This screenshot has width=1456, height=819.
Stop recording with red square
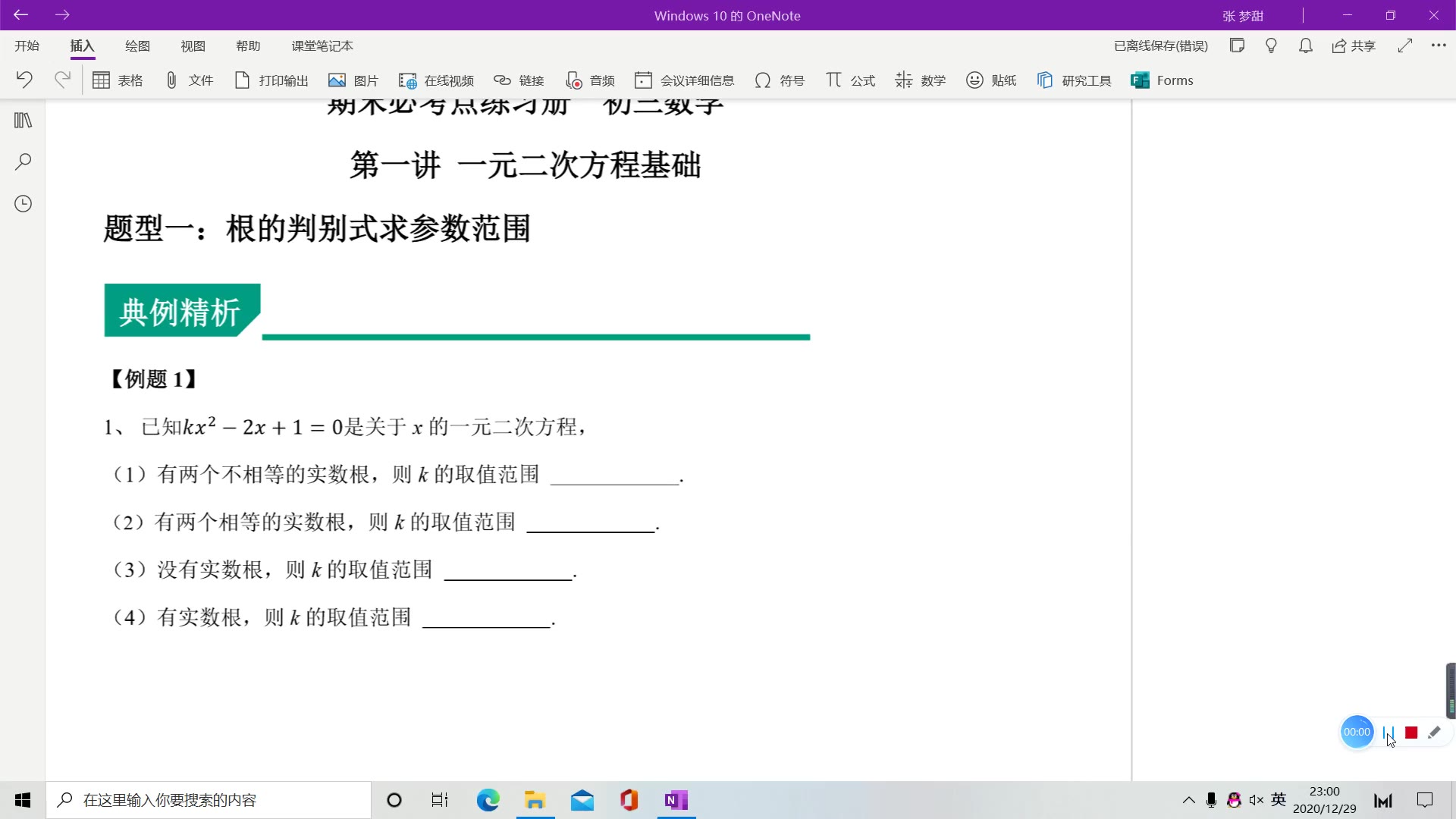click(1411, 733)
